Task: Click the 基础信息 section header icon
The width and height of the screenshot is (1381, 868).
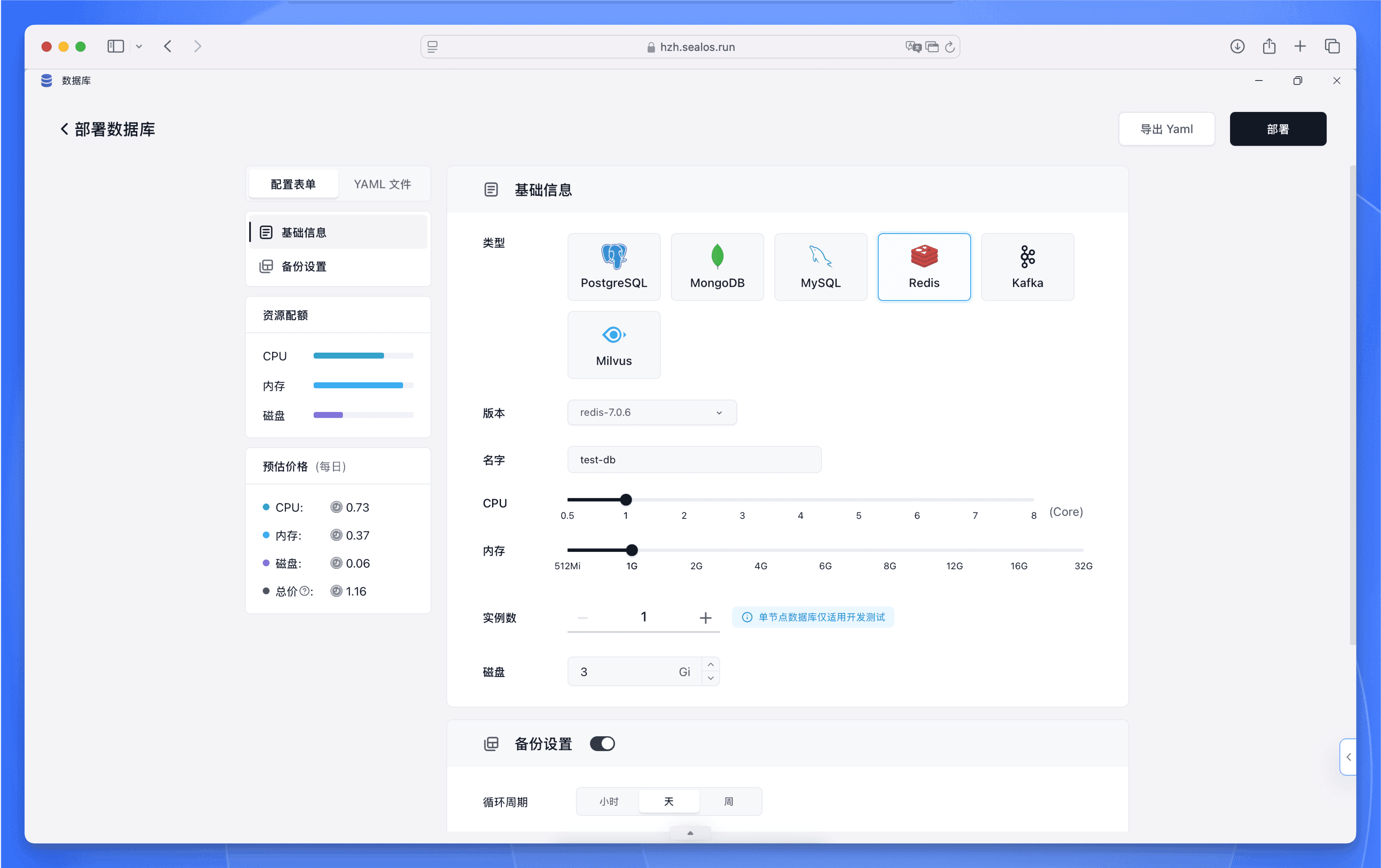Action: [491, 190]
